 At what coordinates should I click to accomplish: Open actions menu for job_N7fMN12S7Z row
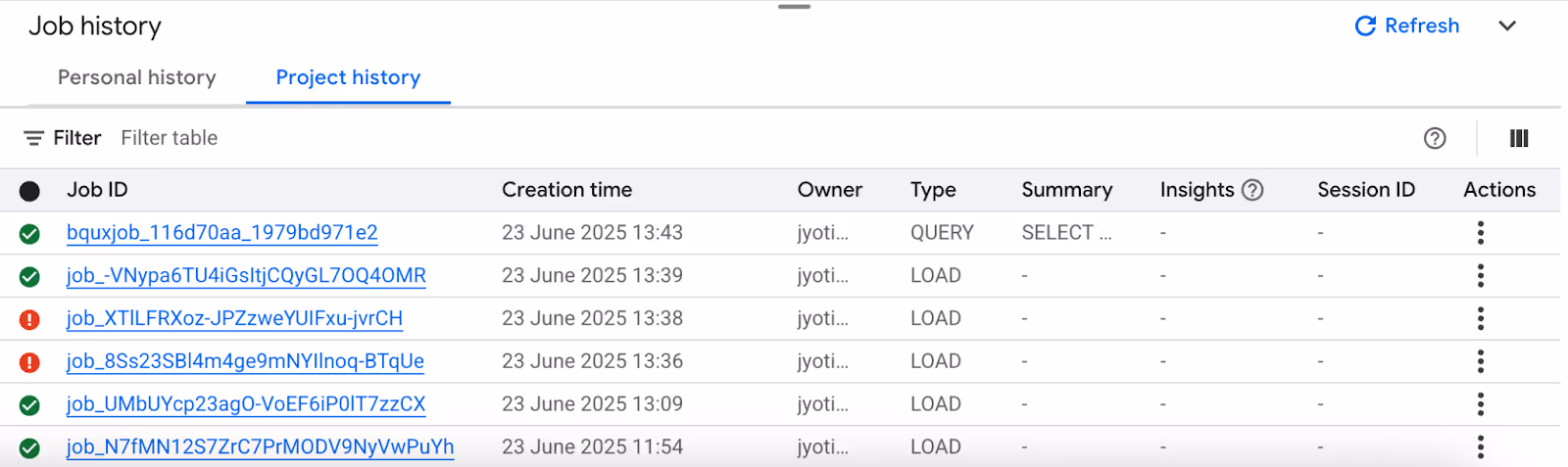point(1481,447)
